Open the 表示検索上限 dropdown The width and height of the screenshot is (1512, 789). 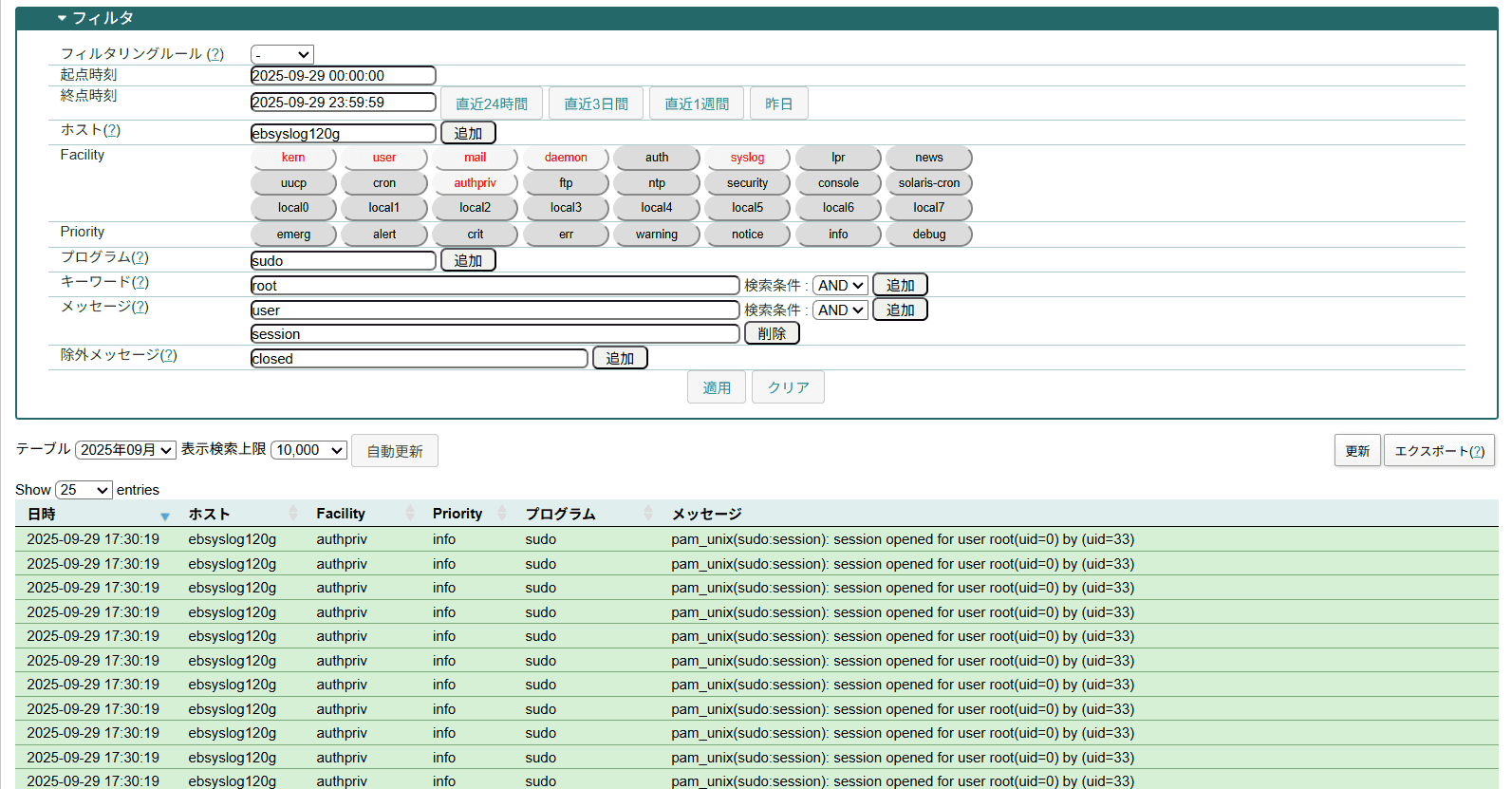[x=309, y=450]
